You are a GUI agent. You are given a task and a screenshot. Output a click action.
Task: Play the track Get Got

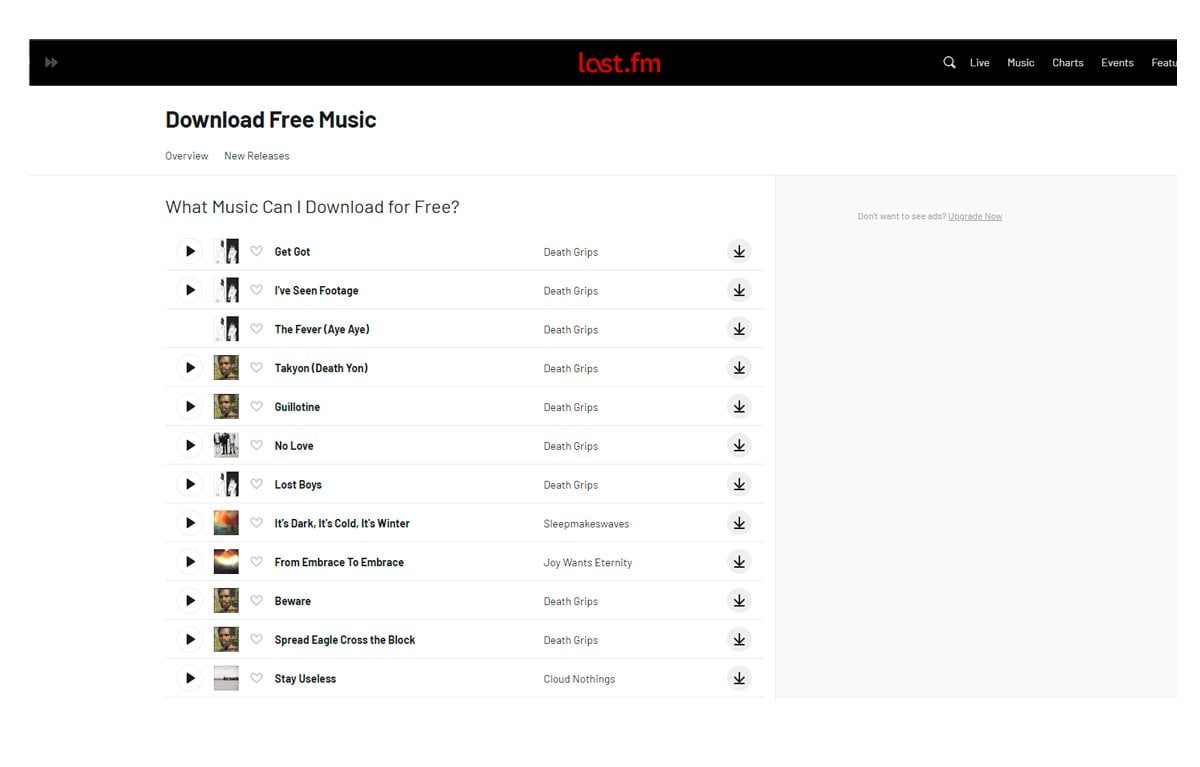click(190, 252)
